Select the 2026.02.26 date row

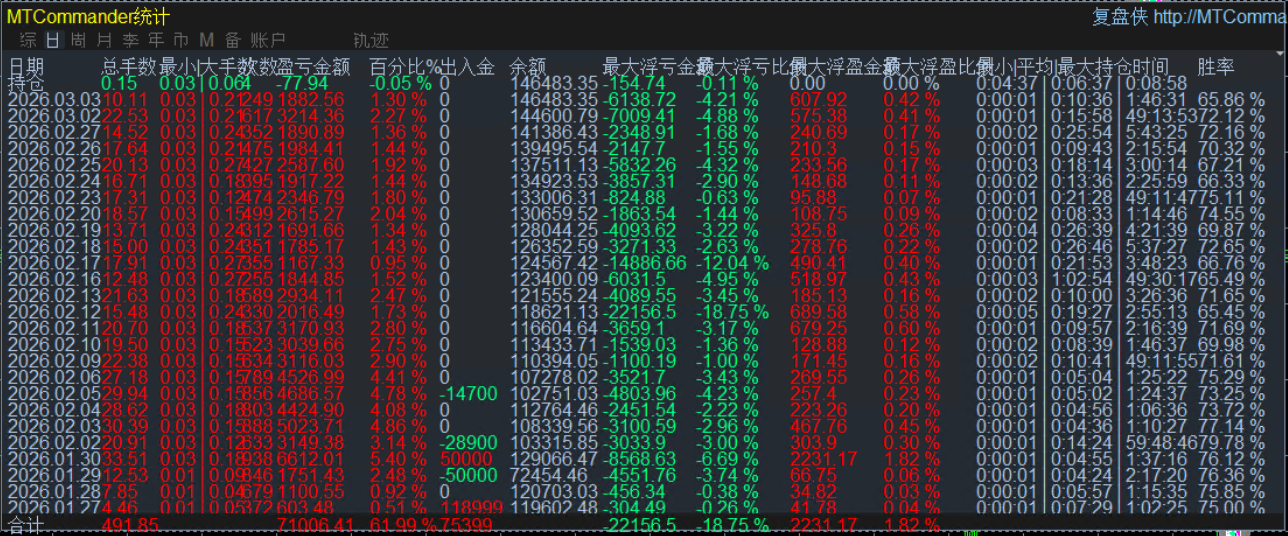tap(54, 148)
